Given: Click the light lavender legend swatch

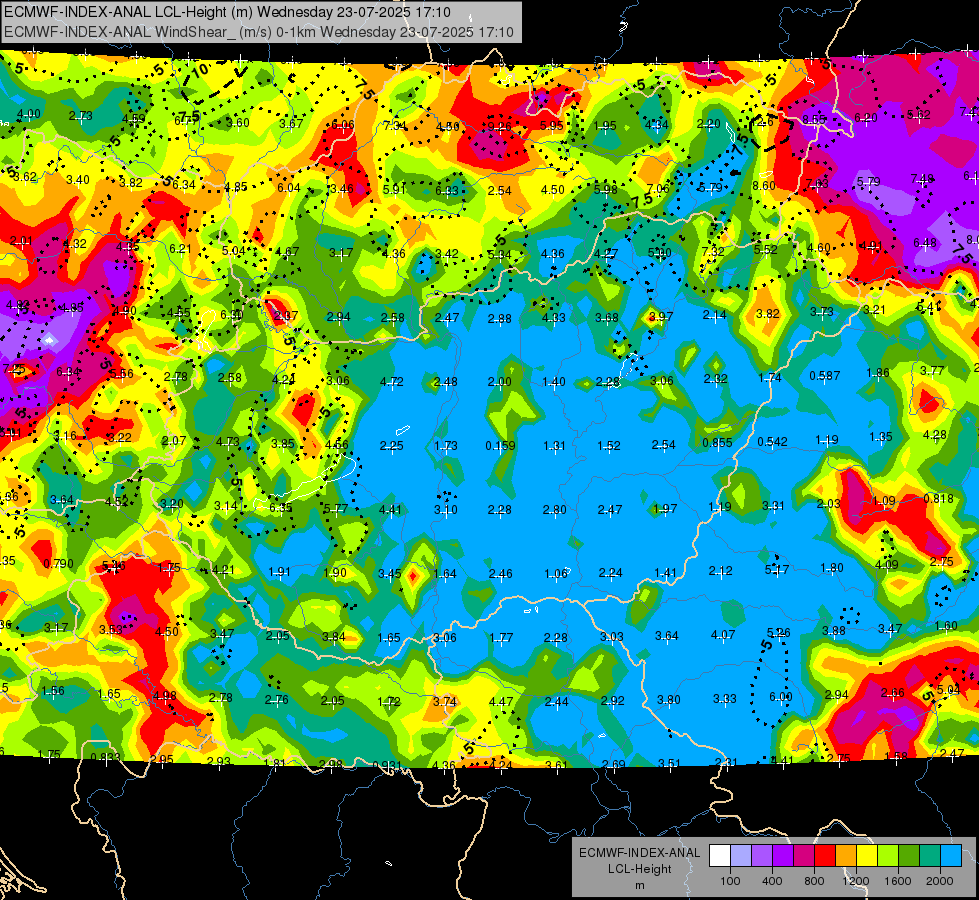Looking at the screenshot, I should tap(741, 856).
